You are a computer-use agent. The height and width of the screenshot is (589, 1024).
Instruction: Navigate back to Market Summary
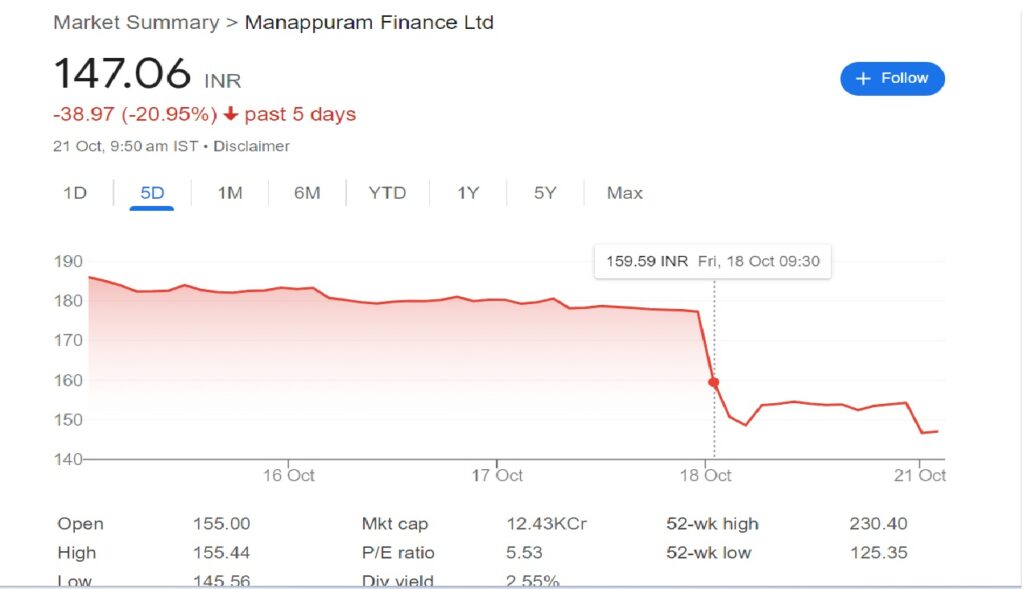(x=136, y=21)
